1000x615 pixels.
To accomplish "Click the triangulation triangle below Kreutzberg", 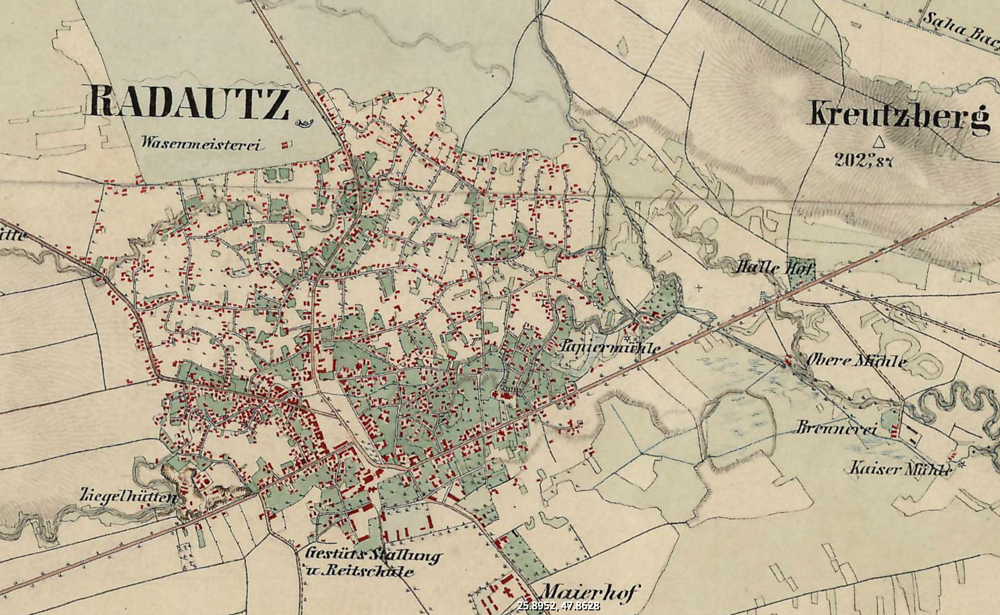I will point(879,141).
